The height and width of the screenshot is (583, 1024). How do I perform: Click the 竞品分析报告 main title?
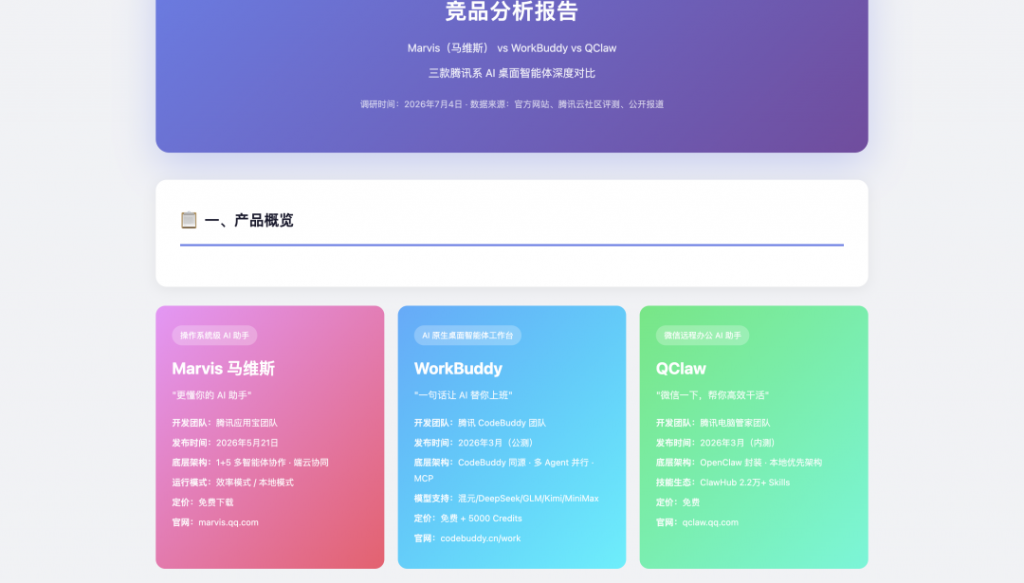tap(512, 11)
